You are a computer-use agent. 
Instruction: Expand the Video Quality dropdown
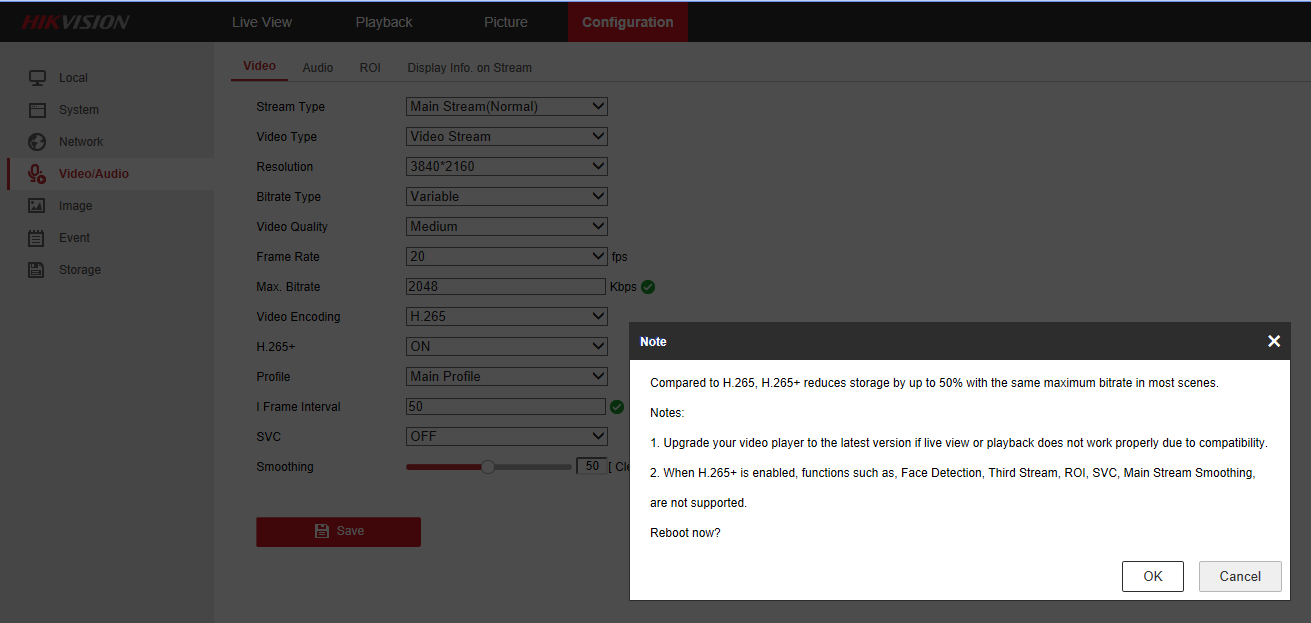point(506,226)
